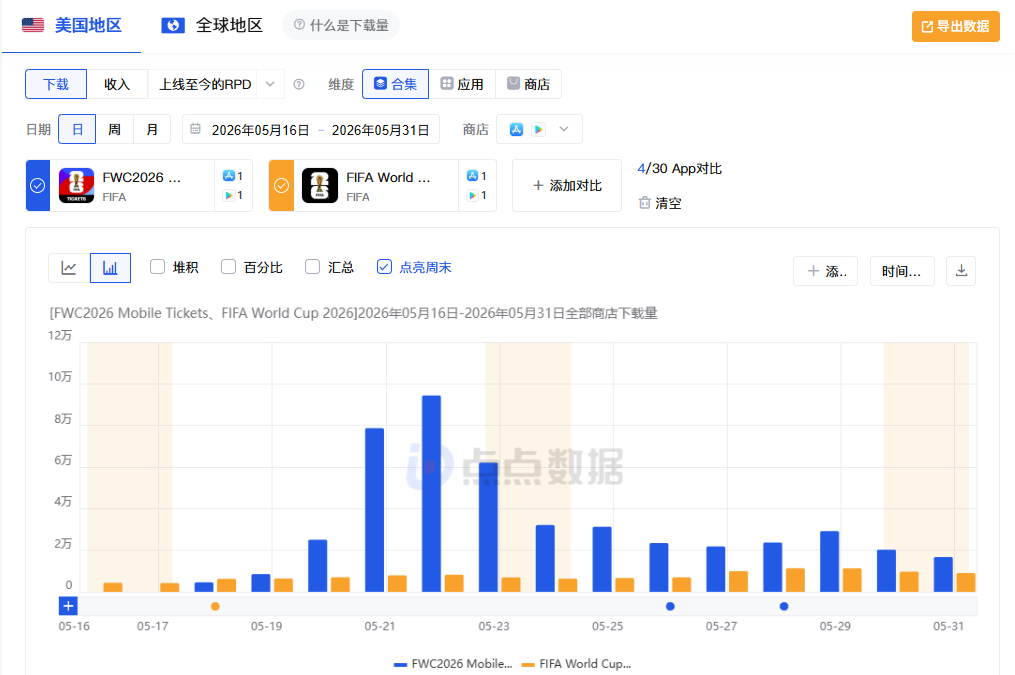Viewport: 1015px width, 675px height.
Task: Click the global region globe icon
Action: click(x=173, y=25)
